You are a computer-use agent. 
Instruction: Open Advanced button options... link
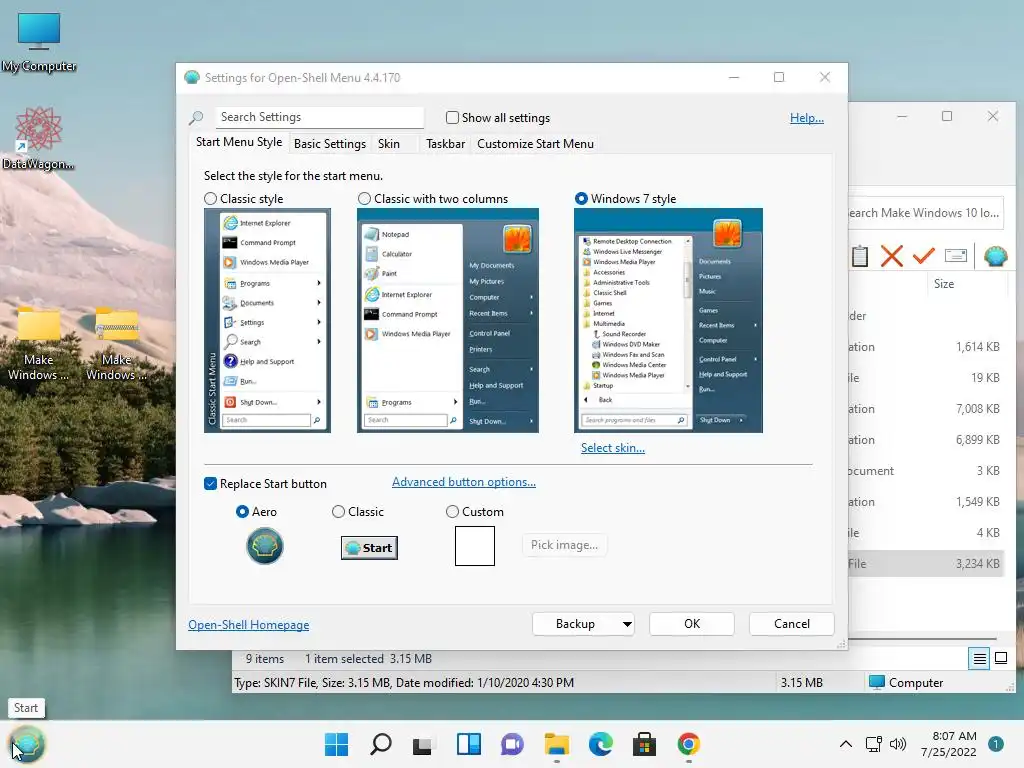[x=464, y=482]
